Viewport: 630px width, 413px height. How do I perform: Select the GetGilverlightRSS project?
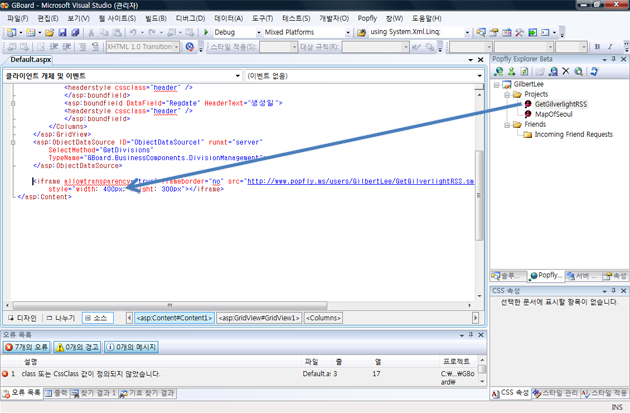coord(560,104)
